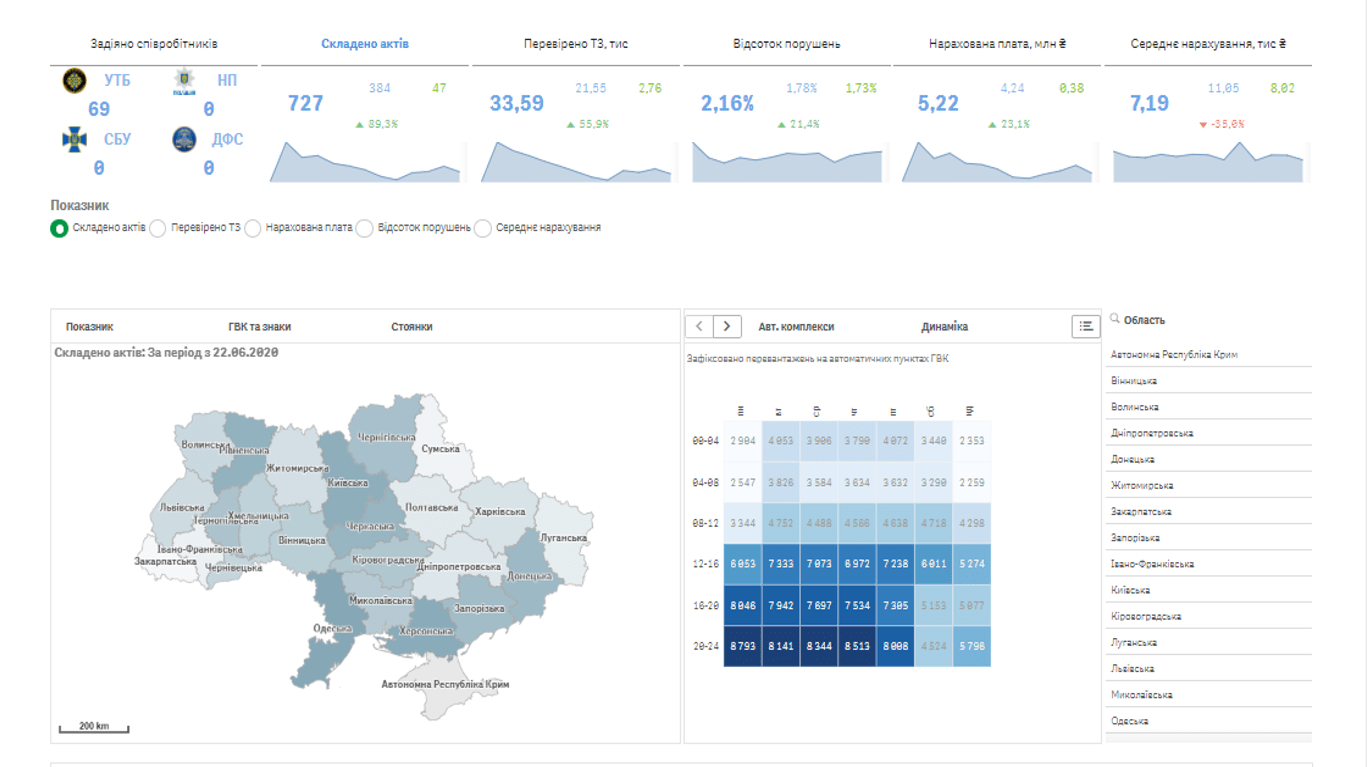Select the Нарахована плата radio button

tap(253, 227)
